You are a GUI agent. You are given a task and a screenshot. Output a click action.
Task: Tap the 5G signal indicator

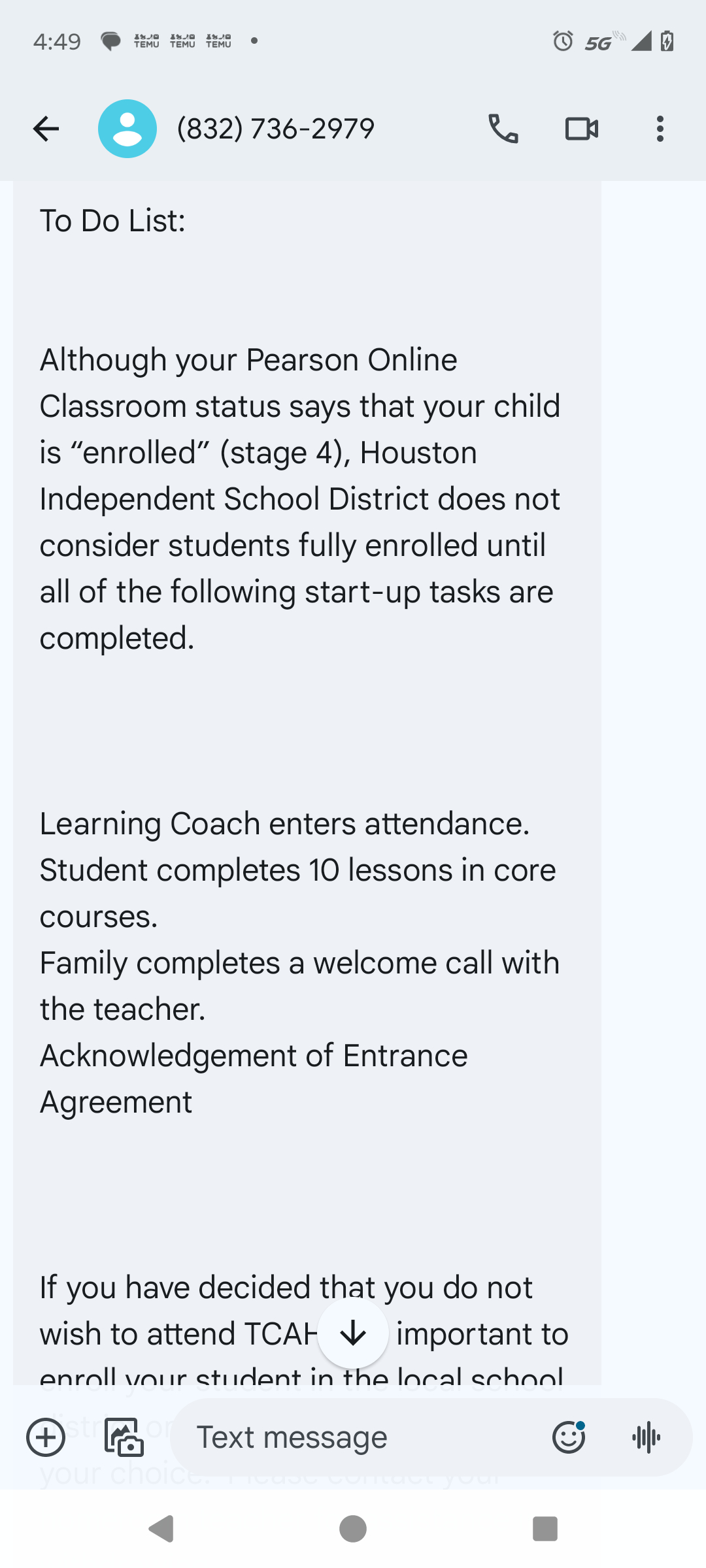click(x=599, y=42)
